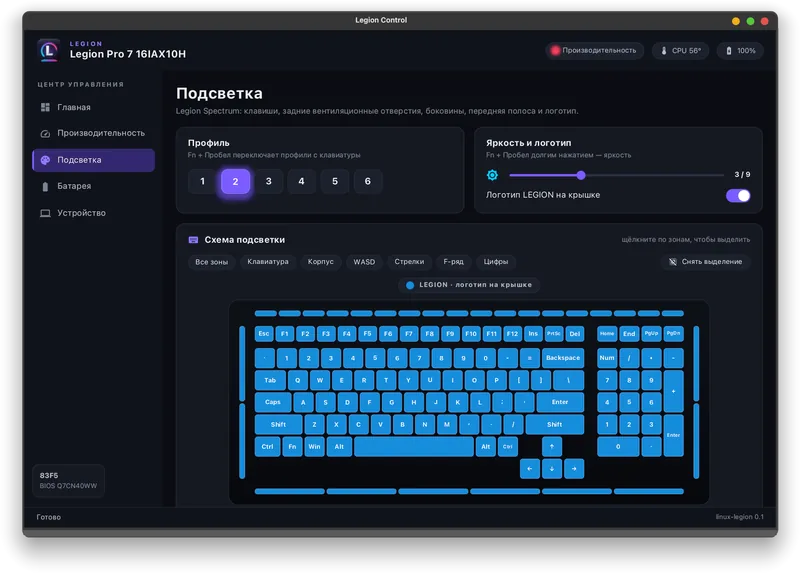This screenshot has width=800, height=573.
Task: Click the thermometer icon next to CPU 56°
Action: pos(664,51)
